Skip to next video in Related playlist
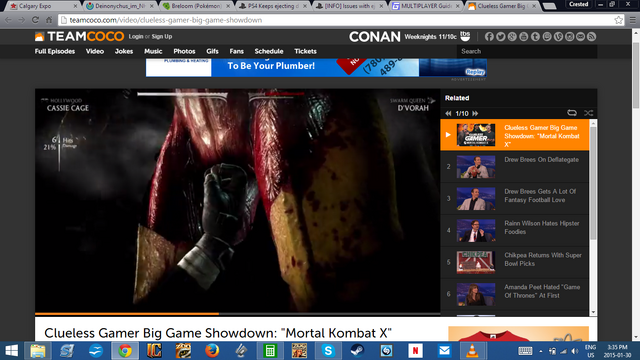640x360 pixels. [x=475, y=113]
